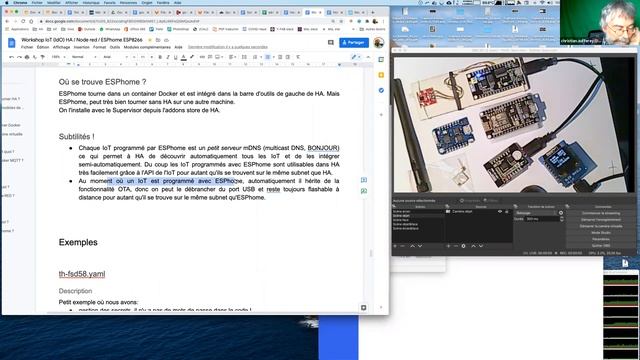Click Commencer le streaming in OBS
640x360 pixels.
pyautogui.click(x=601, y=213)
